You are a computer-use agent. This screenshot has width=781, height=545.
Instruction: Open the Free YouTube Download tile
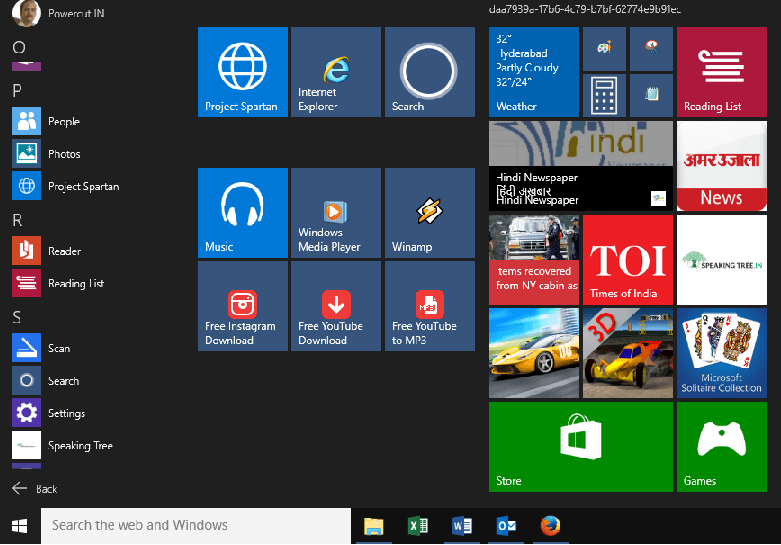click(336, 306)
